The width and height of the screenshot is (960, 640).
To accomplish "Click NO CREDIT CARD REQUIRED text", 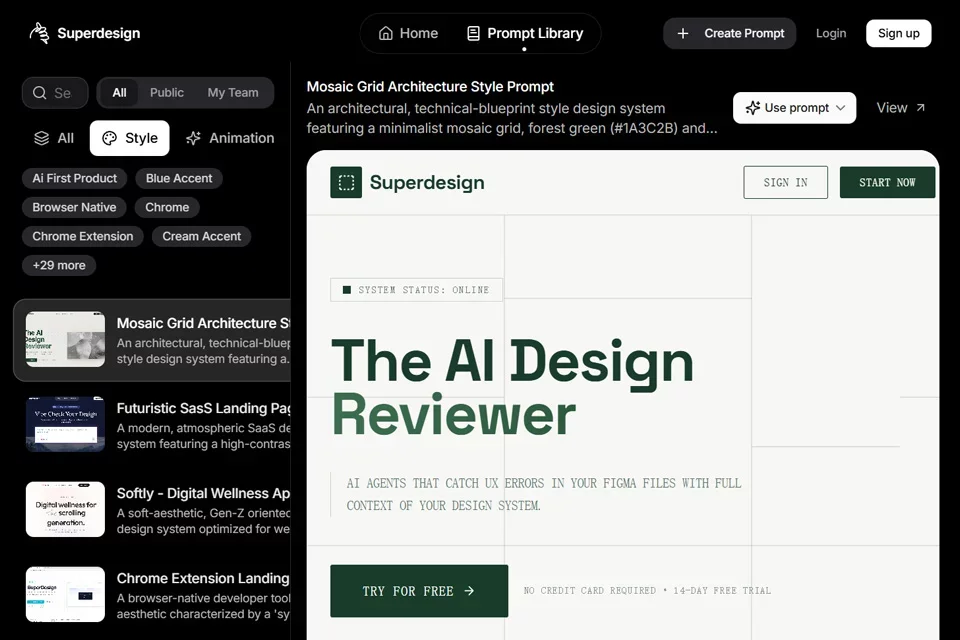I will pyautogui.click(x=589, y=590).
